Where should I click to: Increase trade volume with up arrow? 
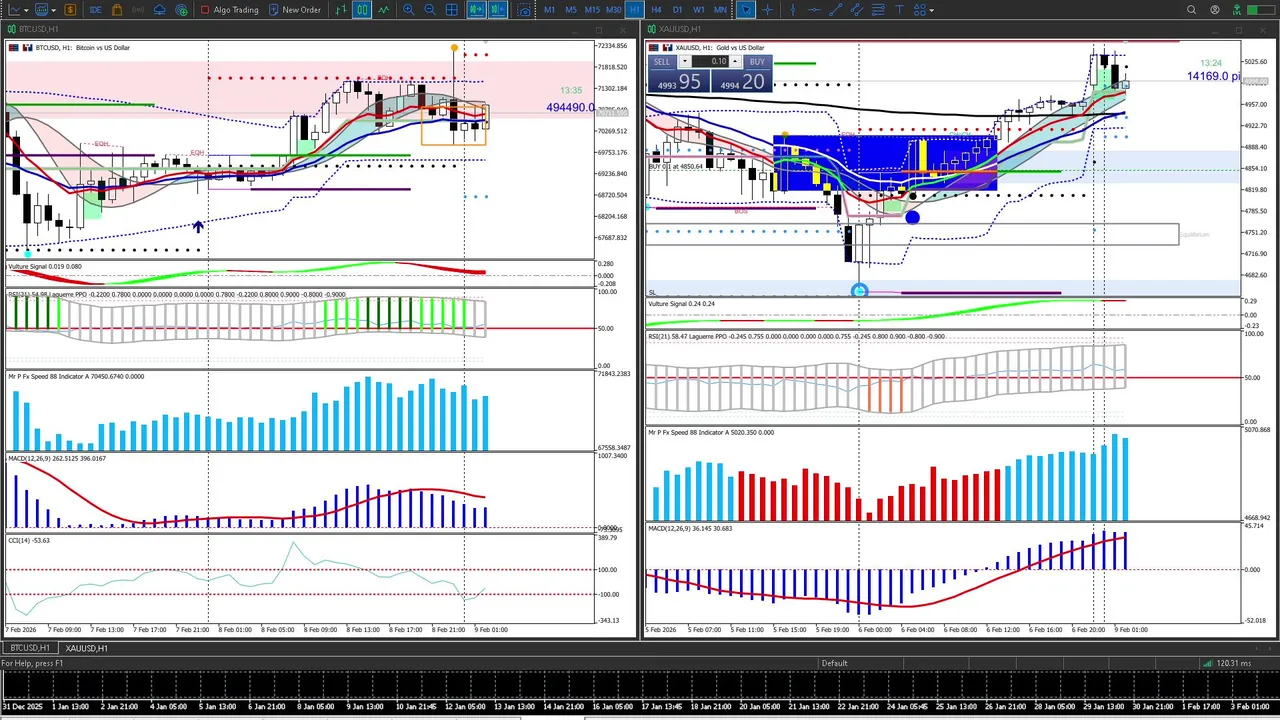(734, 61)
